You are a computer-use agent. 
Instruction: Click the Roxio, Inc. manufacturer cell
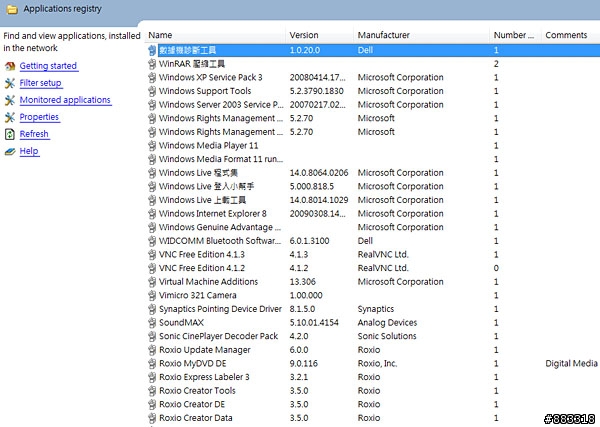(377, 364)
